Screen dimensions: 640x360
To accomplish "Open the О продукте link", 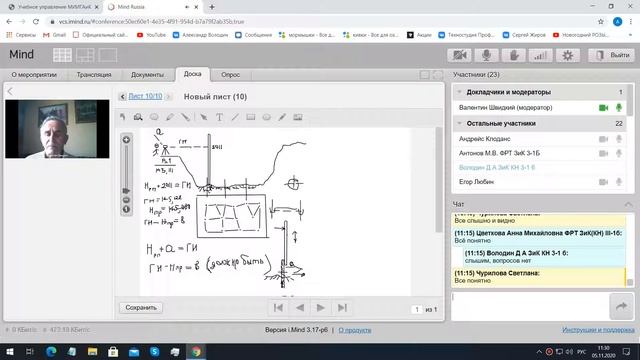I will [355, 330].
